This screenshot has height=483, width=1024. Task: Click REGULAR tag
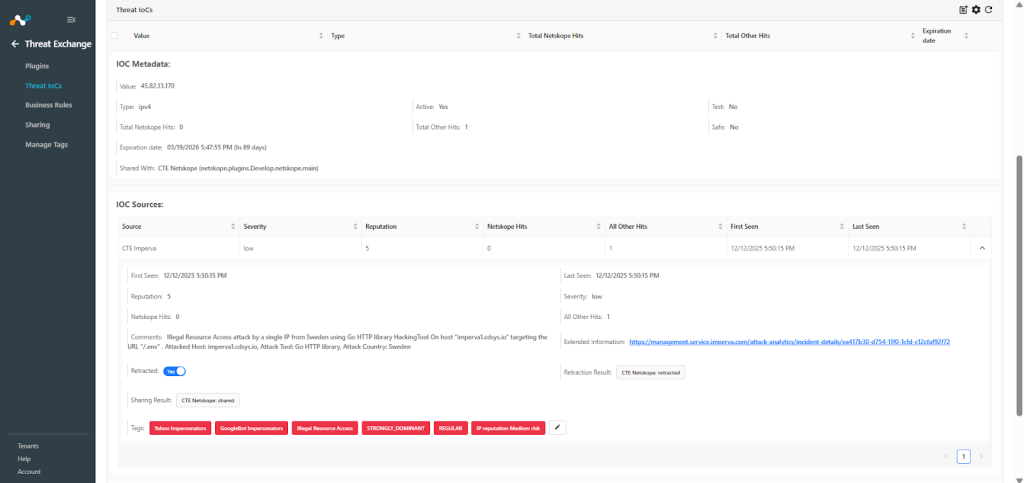coord(451,428)
